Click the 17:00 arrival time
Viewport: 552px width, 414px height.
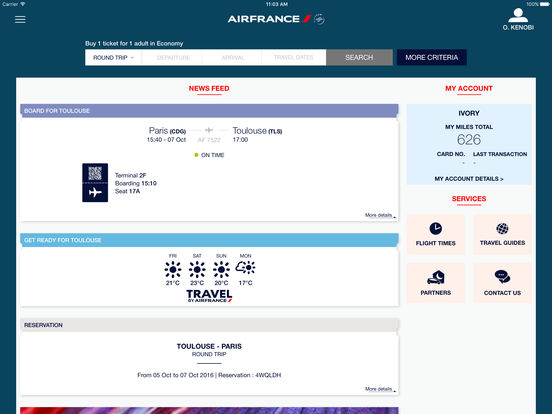point(240,140)
